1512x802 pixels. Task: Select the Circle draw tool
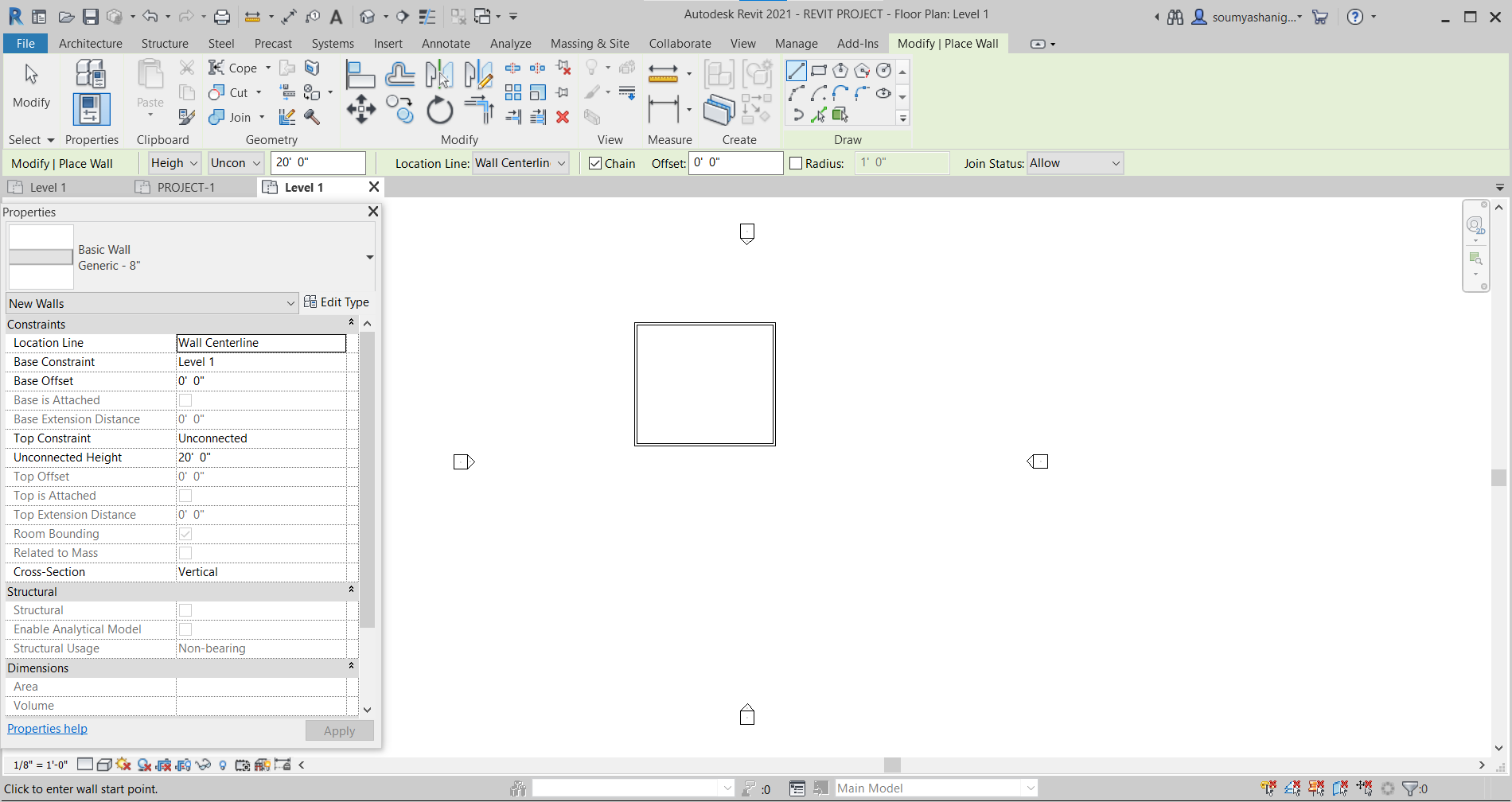(x=883, y=71)
